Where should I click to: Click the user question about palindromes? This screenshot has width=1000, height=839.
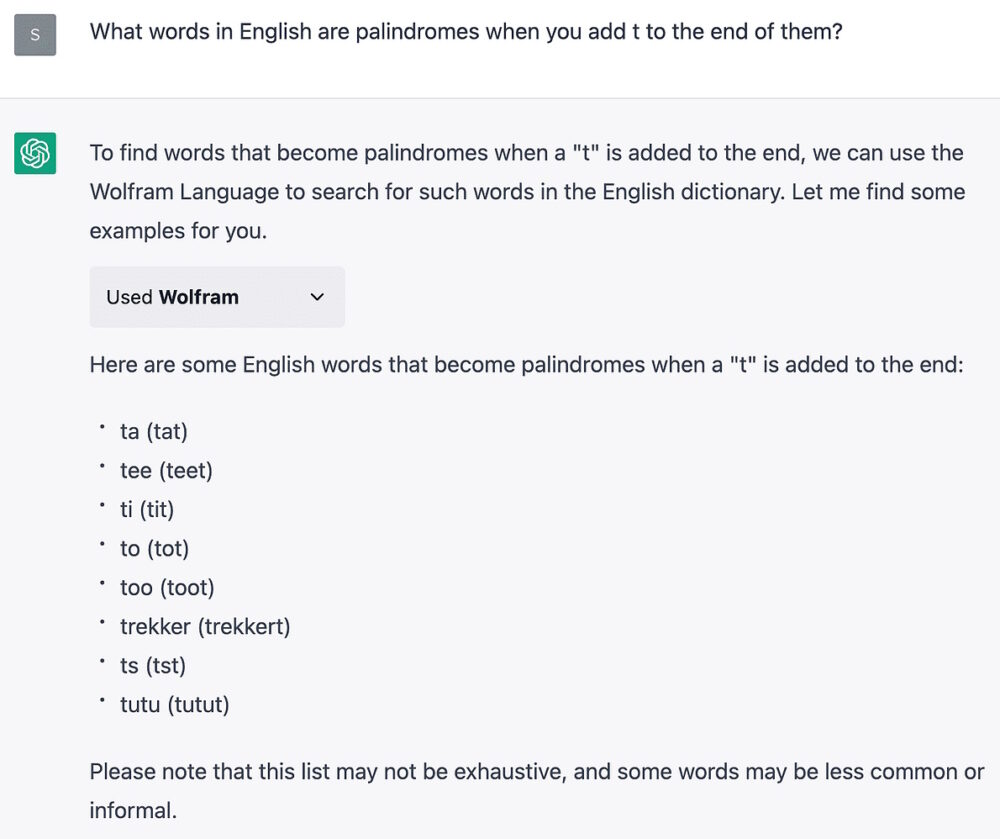pyautogui.click(x=466, y=32)
